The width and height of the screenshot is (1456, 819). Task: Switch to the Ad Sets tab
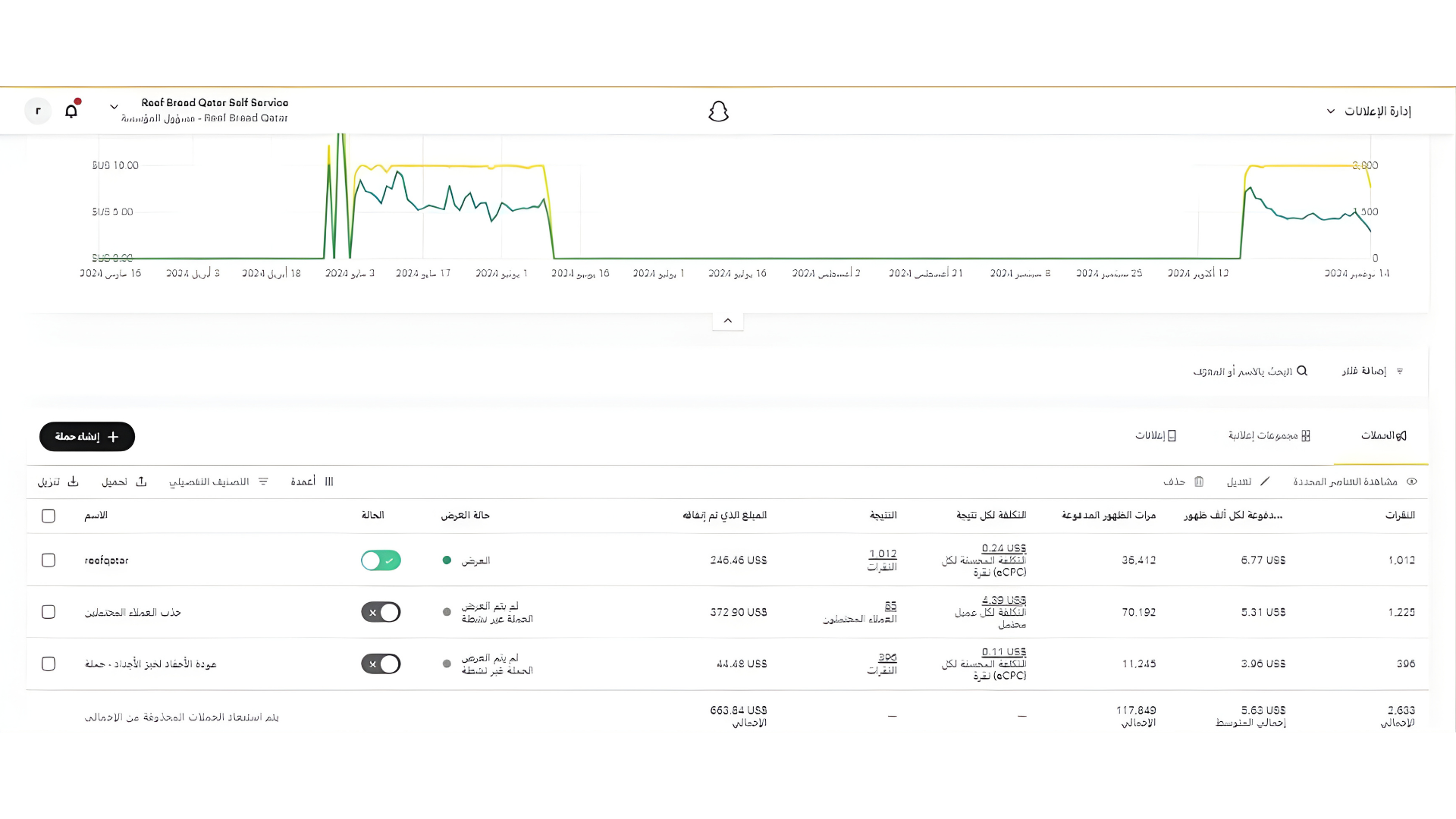click(1269, 436)
